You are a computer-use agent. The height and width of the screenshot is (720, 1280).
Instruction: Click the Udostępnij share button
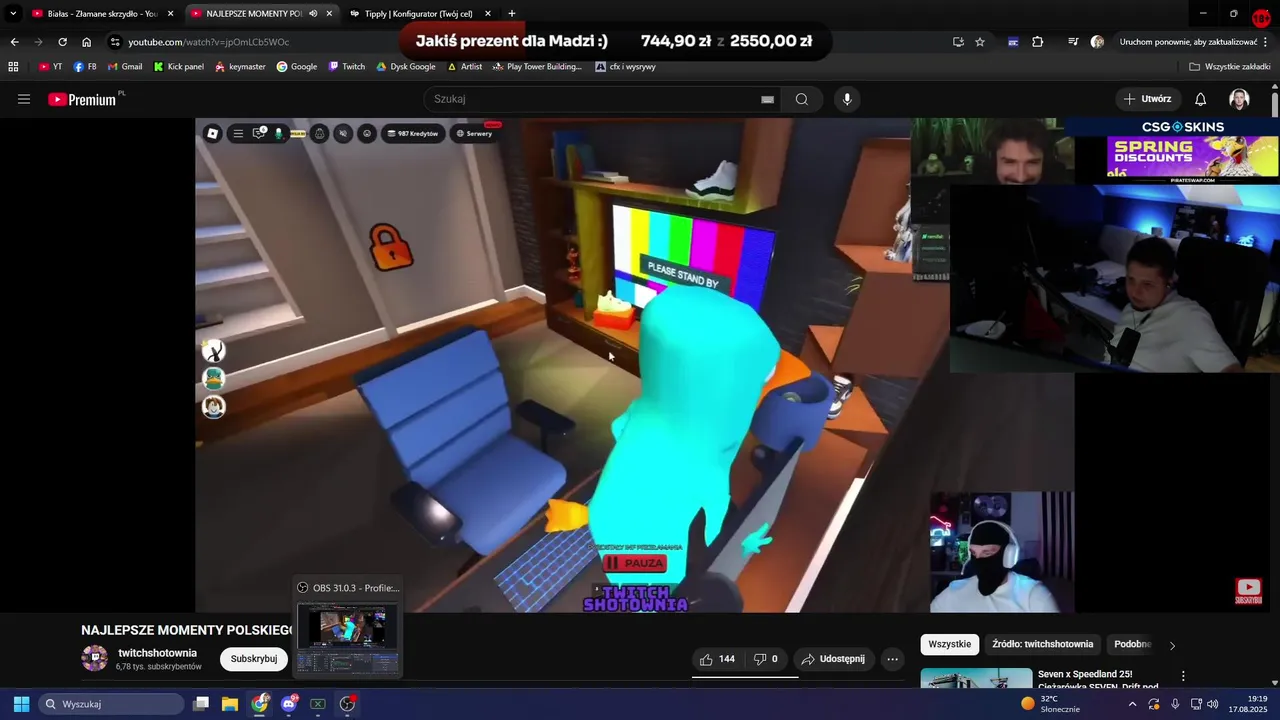pos(833,659)
